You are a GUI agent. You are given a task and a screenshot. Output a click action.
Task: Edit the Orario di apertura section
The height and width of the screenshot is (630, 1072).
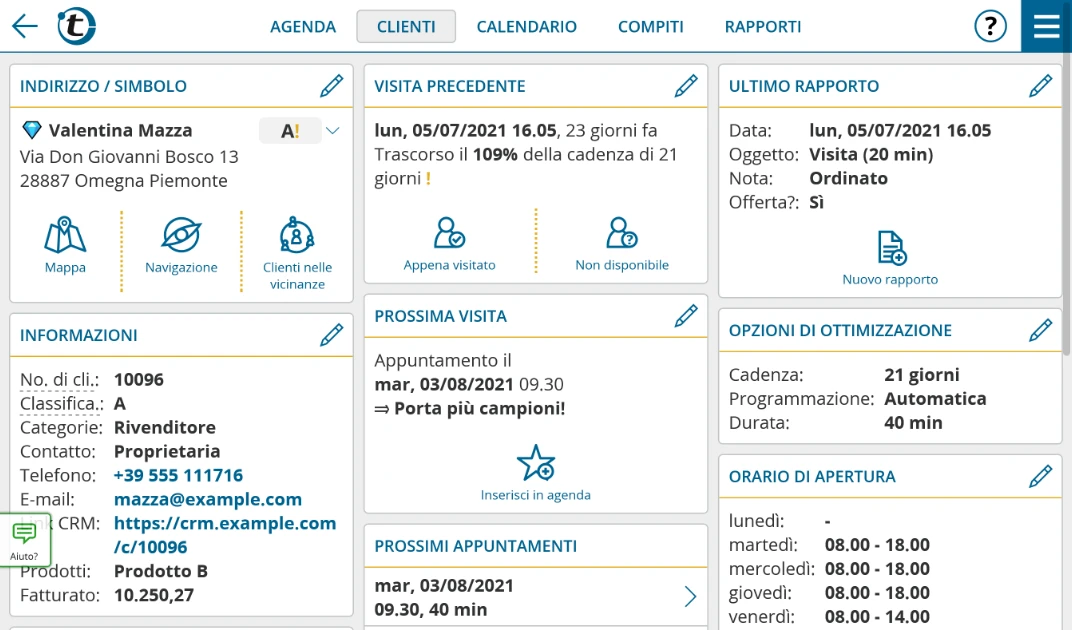click(1040, 477)
